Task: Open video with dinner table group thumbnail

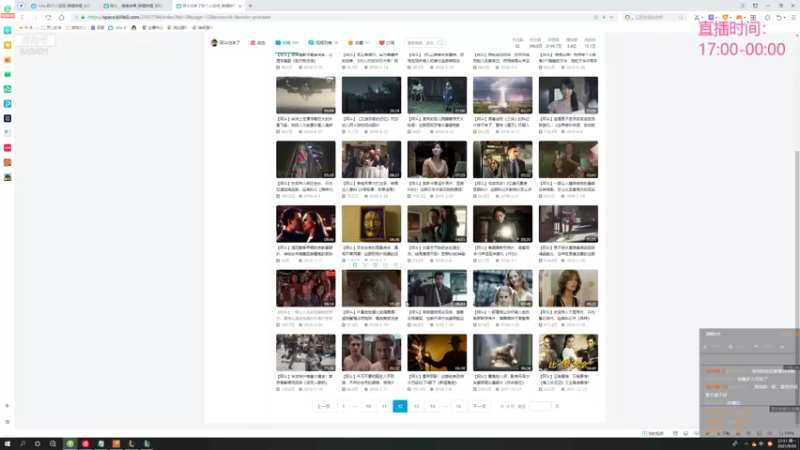Action: (x=371, y=159)
